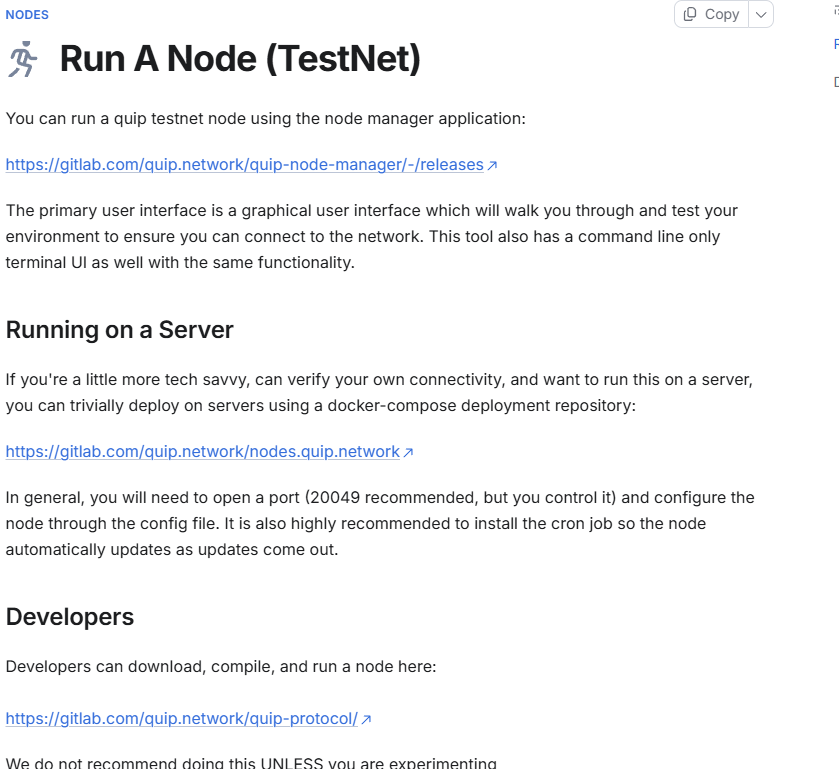This screenshot has height=769, width=839.
Task: Click the running person icon beside the title
Action: [22, 59]
